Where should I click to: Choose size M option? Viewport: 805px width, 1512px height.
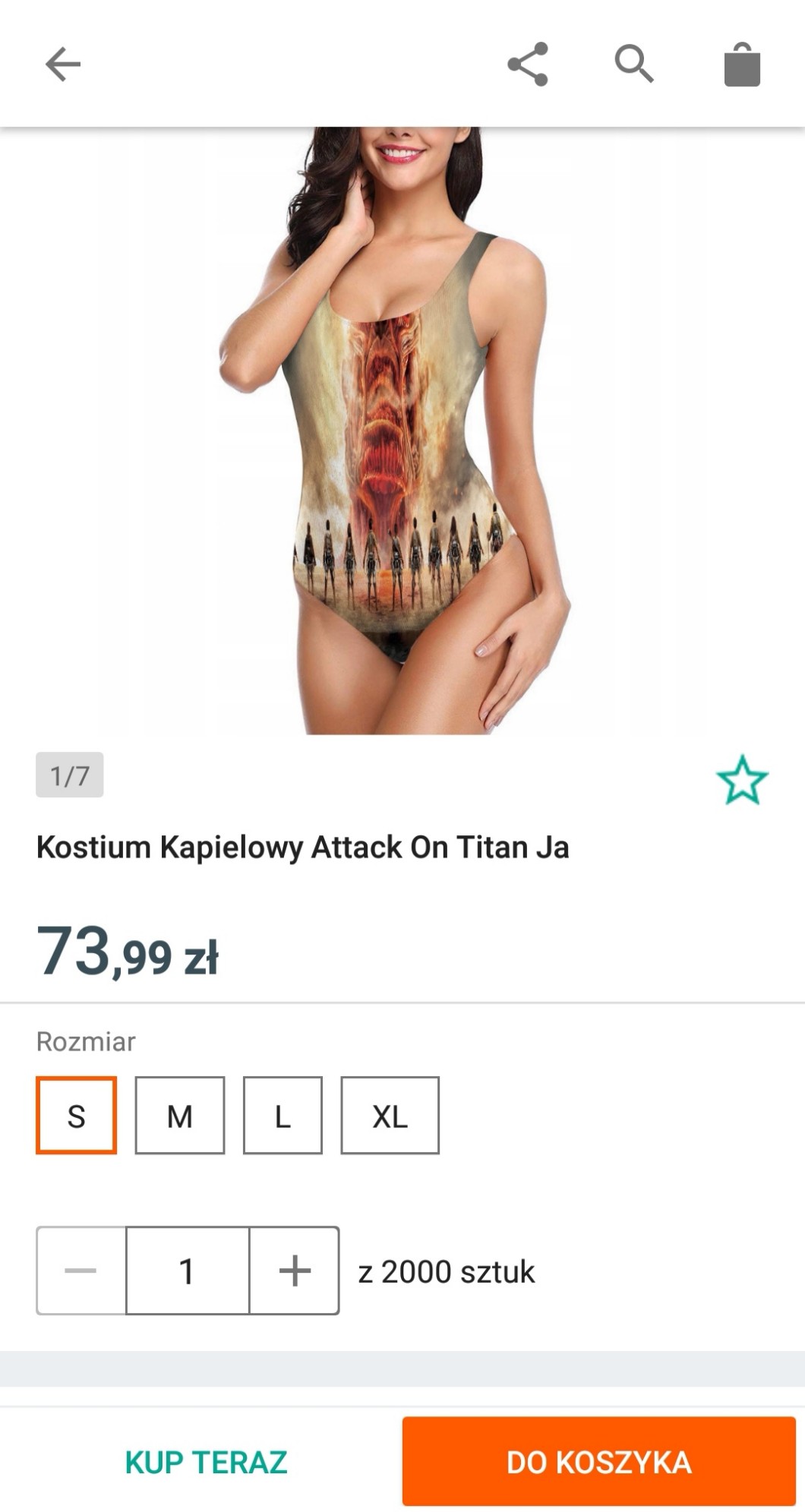[x=180, y=1115]
